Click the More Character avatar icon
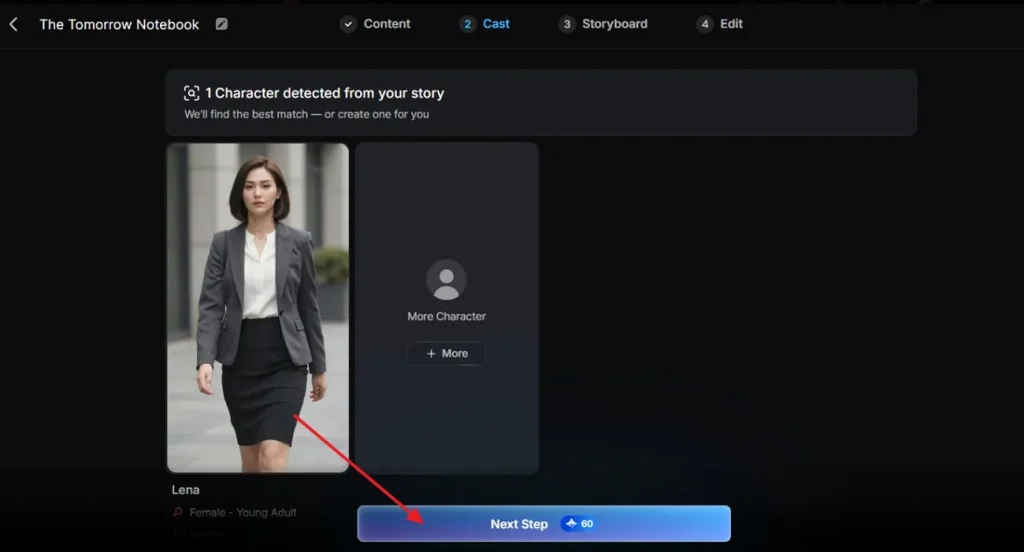1024x552 pixels. point(446,280)
